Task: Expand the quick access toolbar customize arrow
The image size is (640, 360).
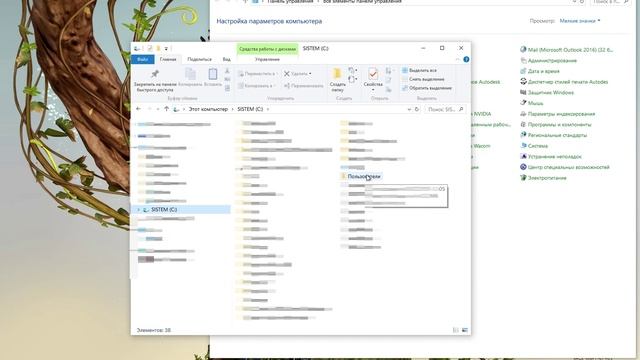Action: point(166,49)
